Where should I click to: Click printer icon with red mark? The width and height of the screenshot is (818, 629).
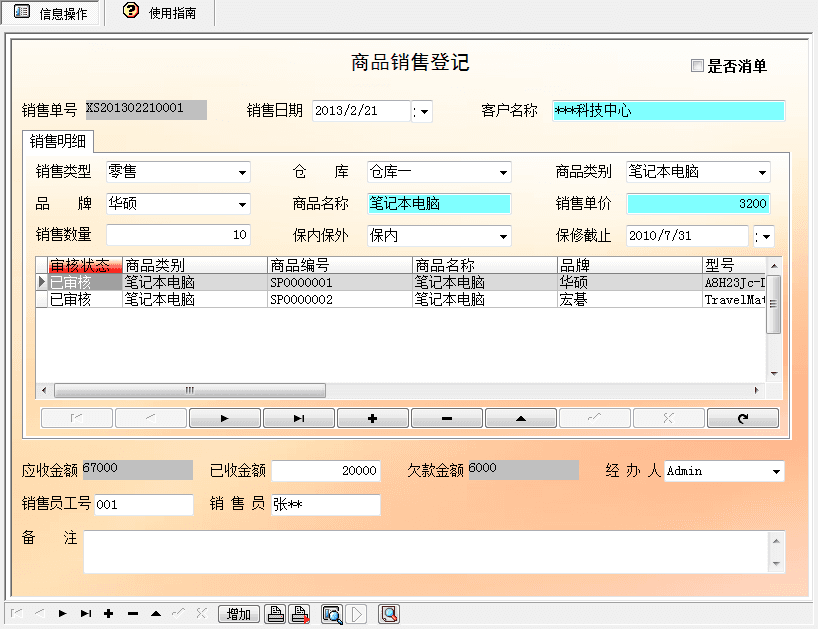(x=300, y=614)
